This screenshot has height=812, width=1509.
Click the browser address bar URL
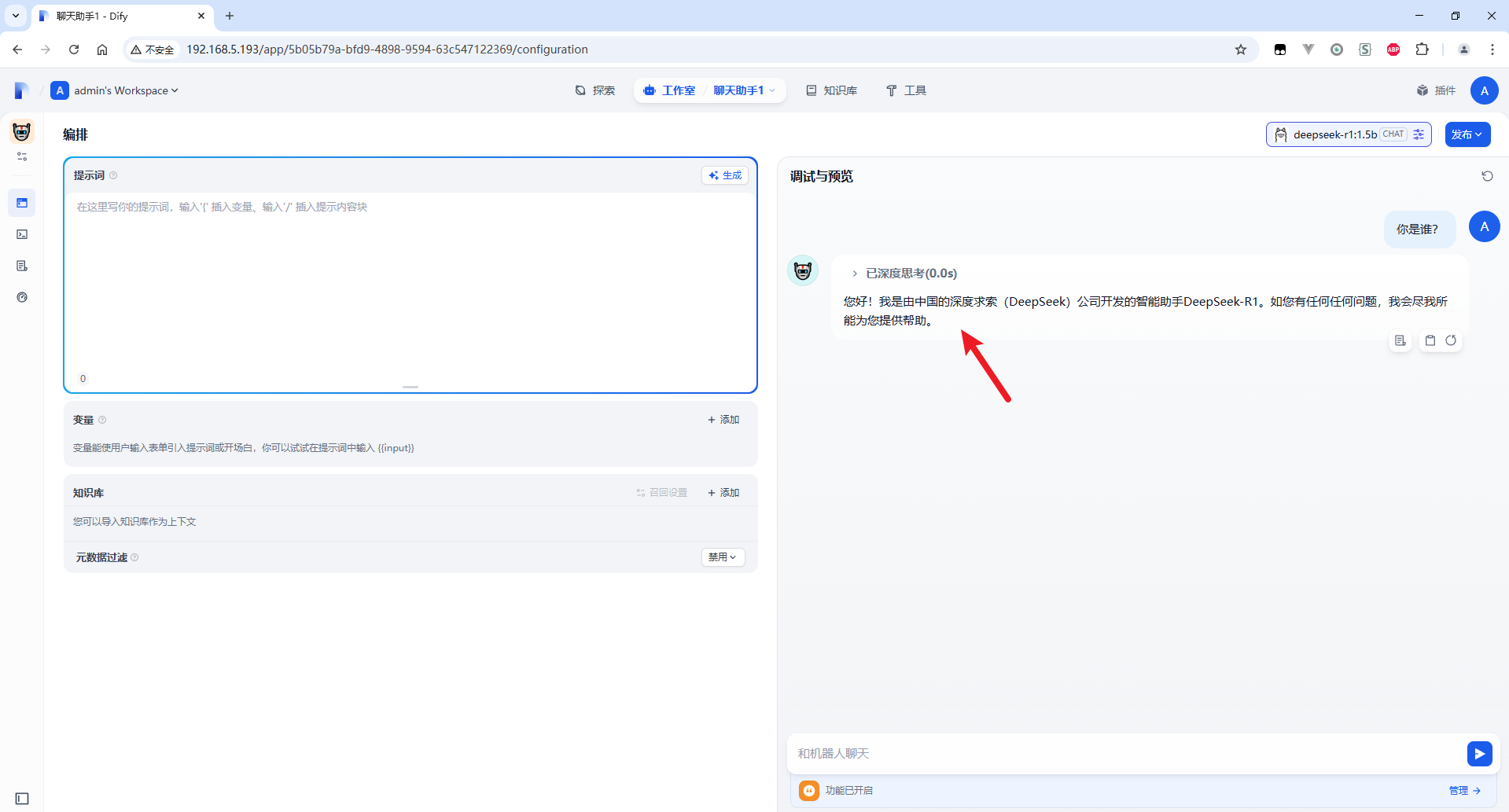click(x=387, y=50)
